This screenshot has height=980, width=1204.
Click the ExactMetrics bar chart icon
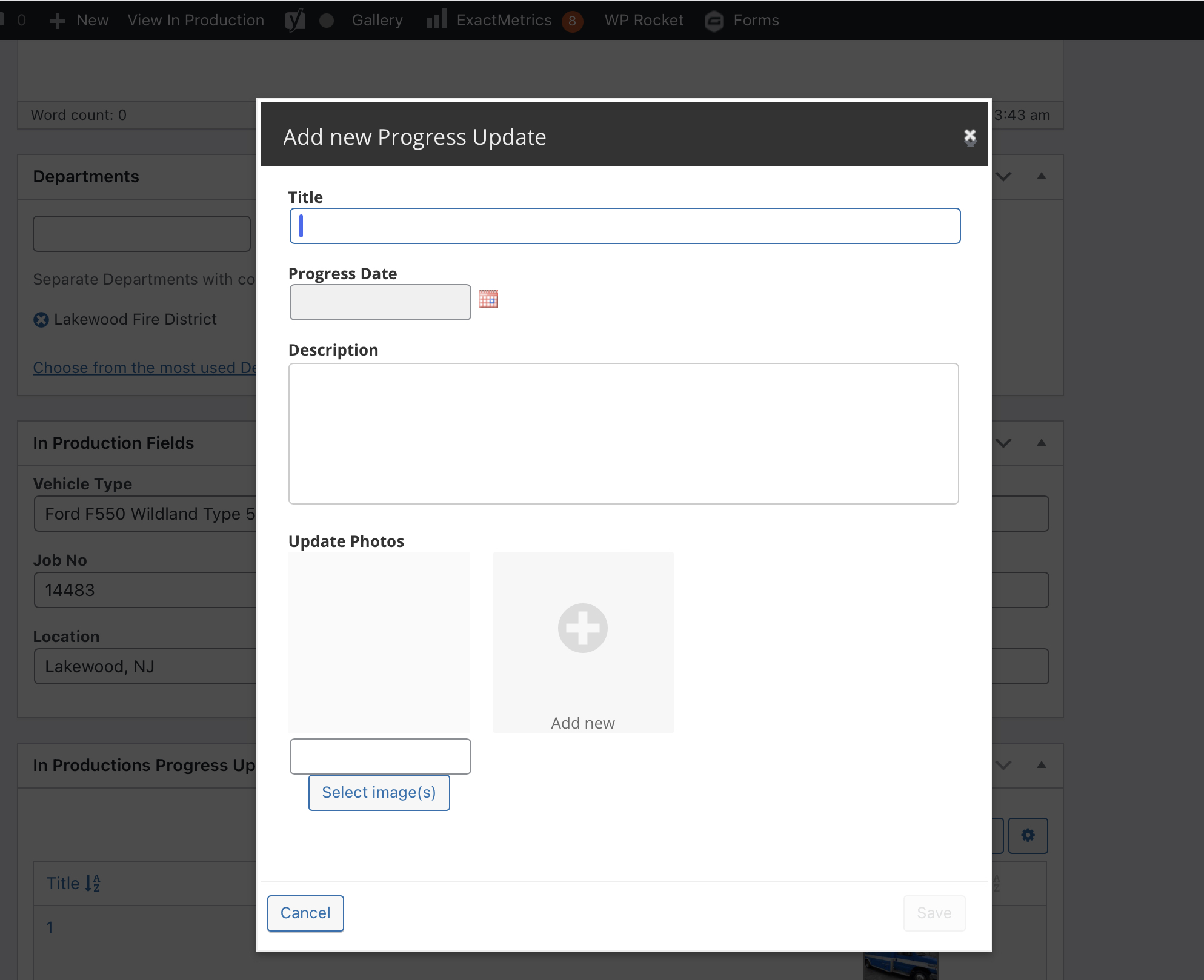click(x=436, y=19)
